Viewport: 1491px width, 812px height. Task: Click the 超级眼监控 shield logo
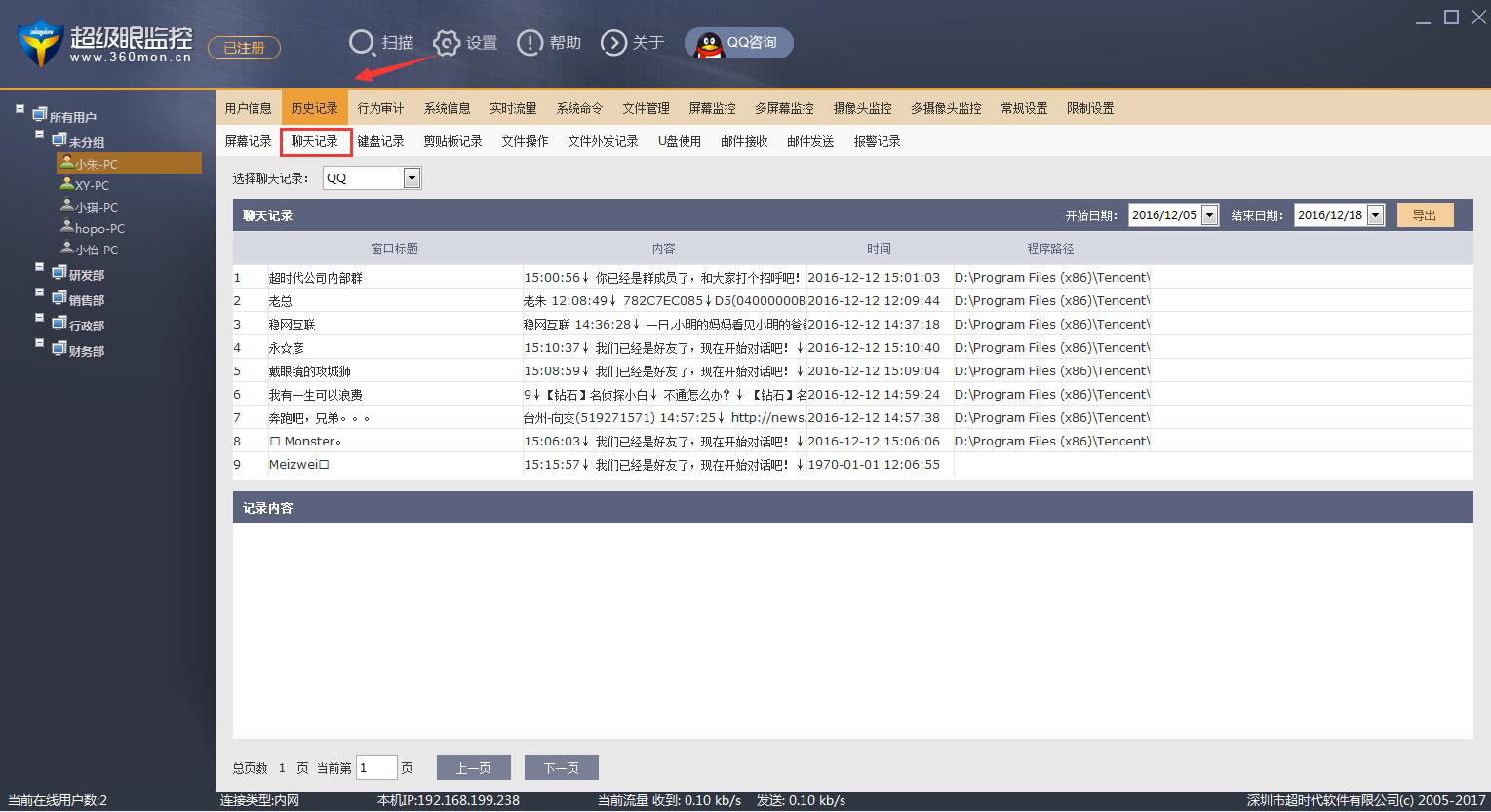pos(40,43)
